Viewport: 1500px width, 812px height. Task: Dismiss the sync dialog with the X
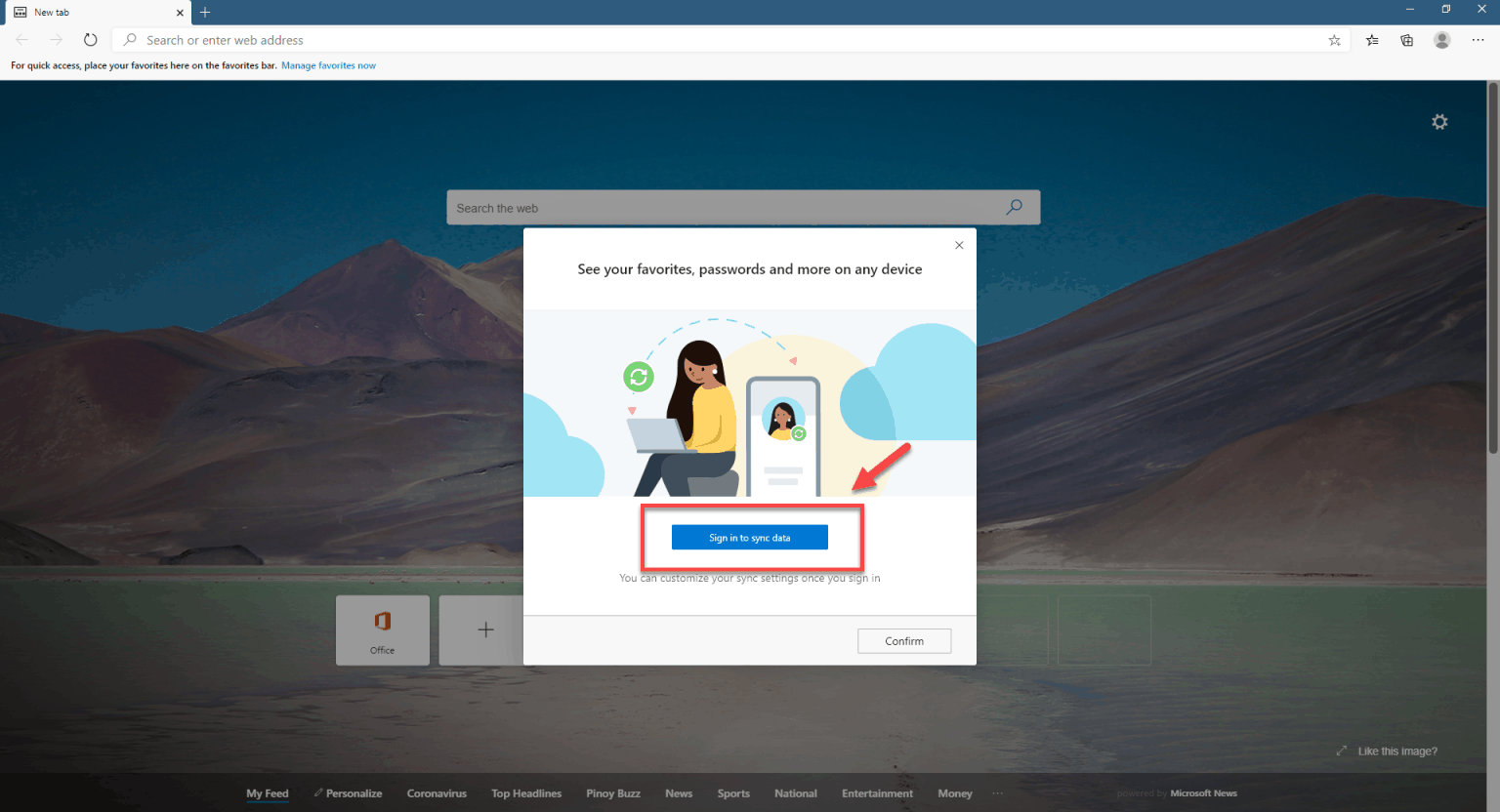958,245
